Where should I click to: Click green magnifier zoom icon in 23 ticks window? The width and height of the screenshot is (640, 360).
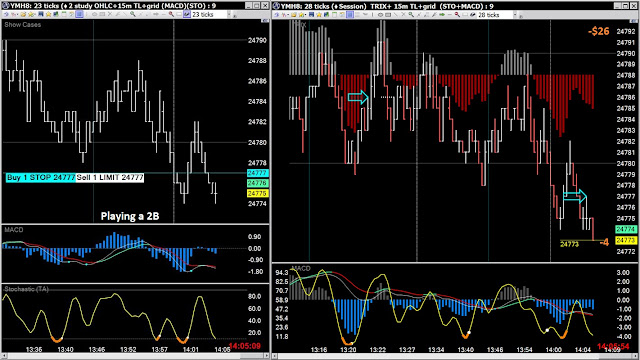pyautogui.click(x=132, y=14)
